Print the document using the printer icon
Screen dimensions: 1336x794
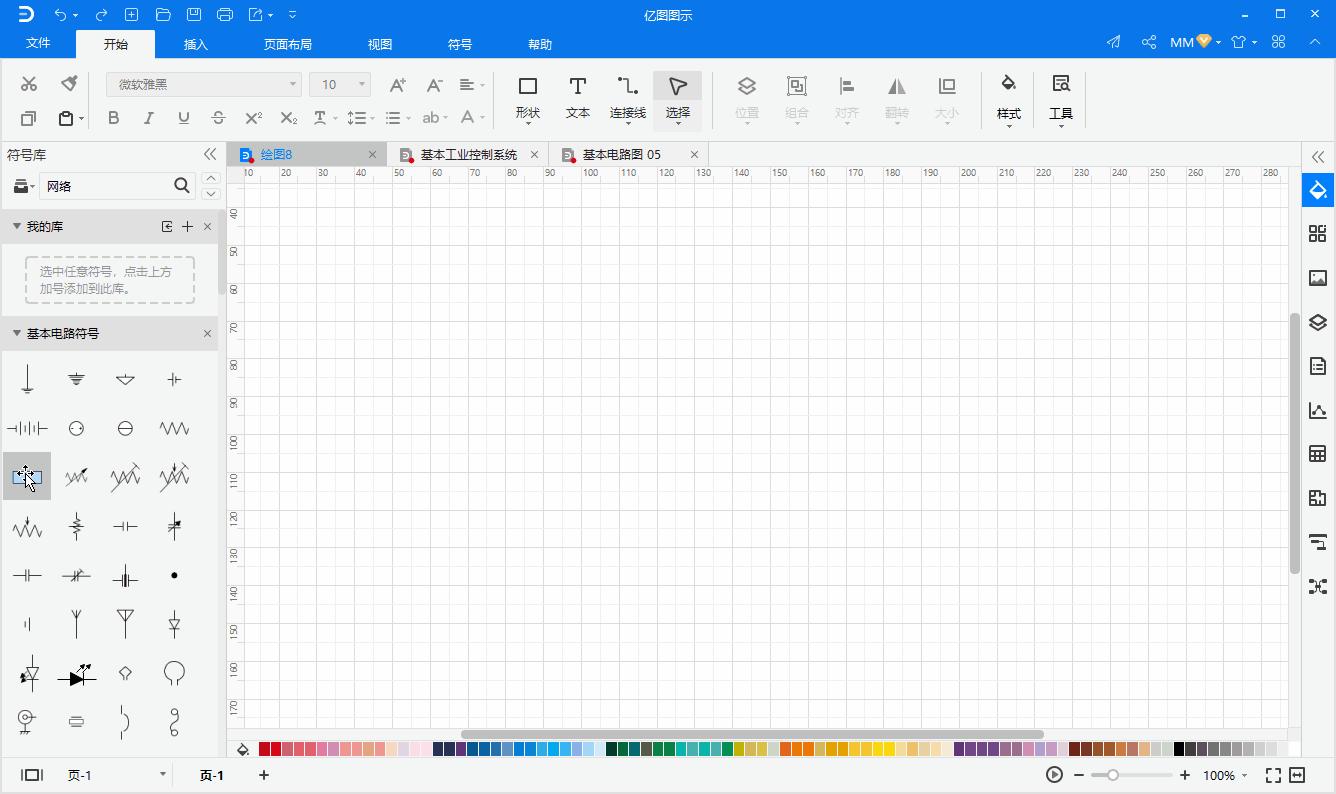tap(225, 15)
